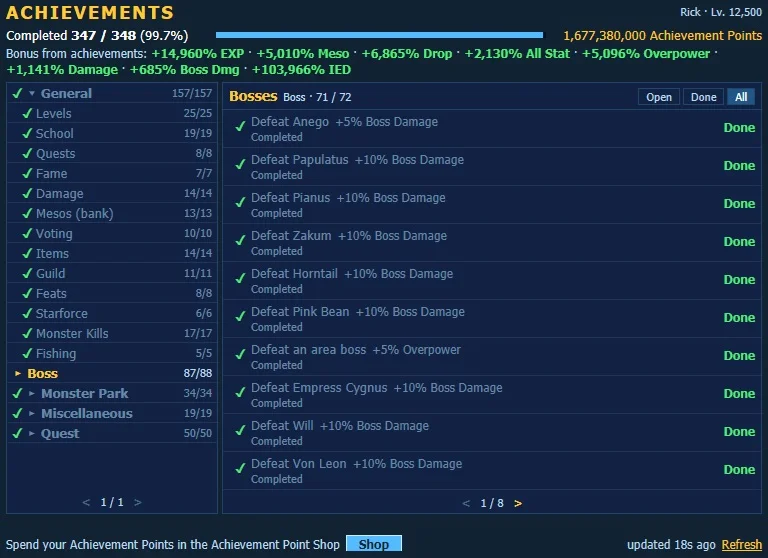Click checkmark icon beside General category
Screen dimensions: 768x558
pyautogui.click(x=17, y=93)
